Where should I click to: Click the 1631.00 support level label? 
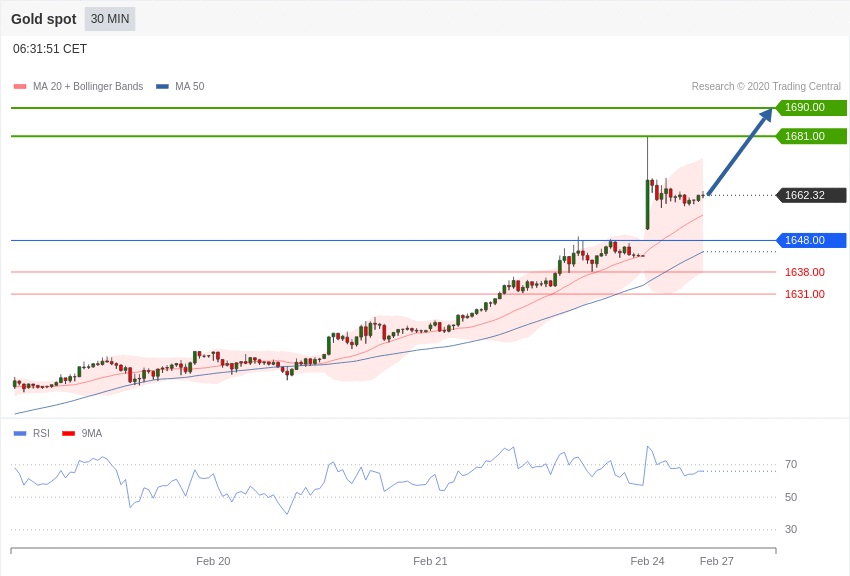click(804, 294)
